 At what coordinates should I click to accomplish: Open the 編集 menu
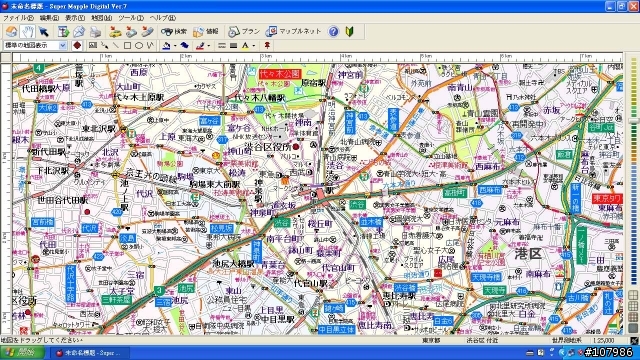pos(49,18)
